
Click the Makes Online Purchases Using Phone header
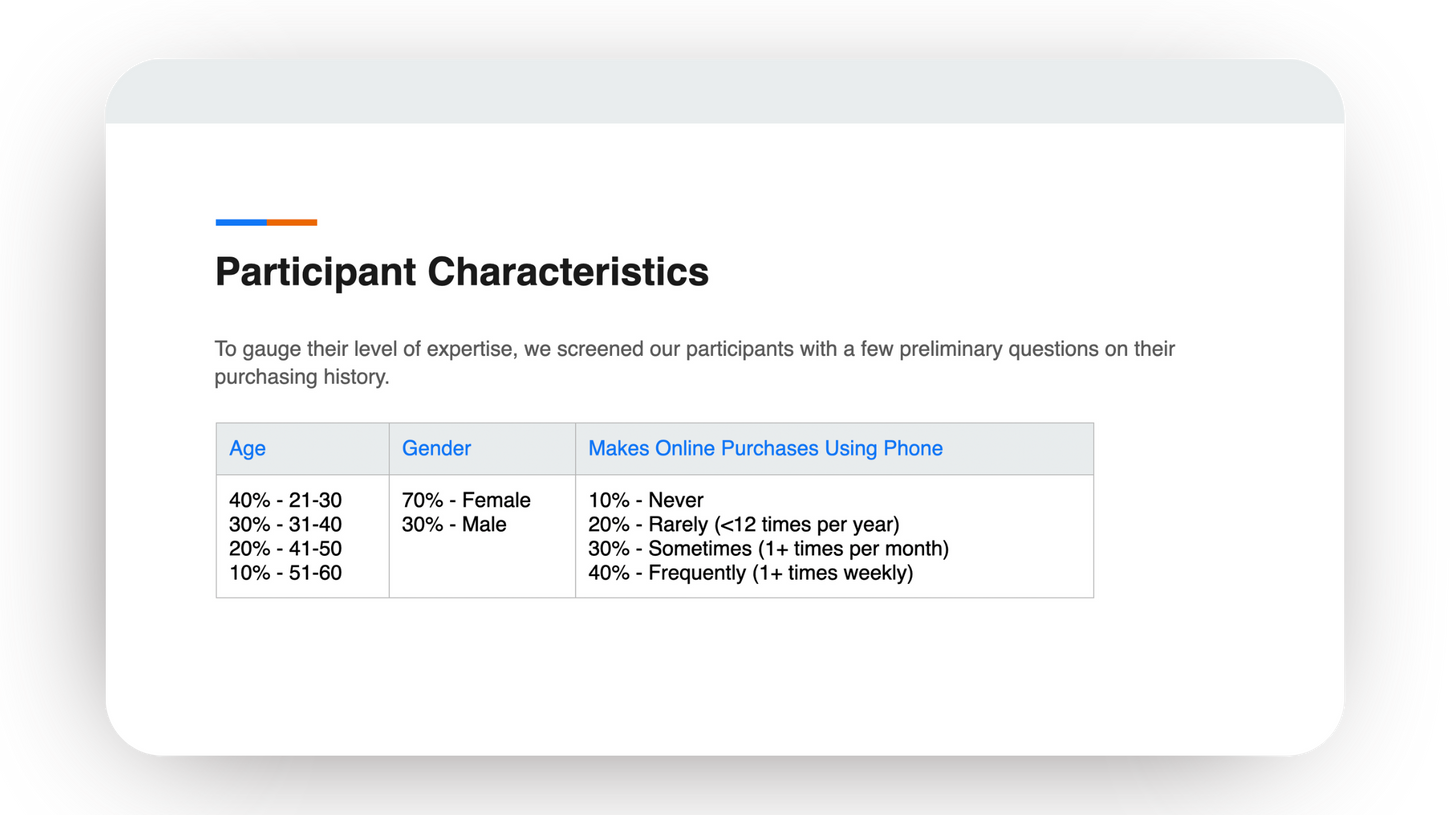[765, 449]
